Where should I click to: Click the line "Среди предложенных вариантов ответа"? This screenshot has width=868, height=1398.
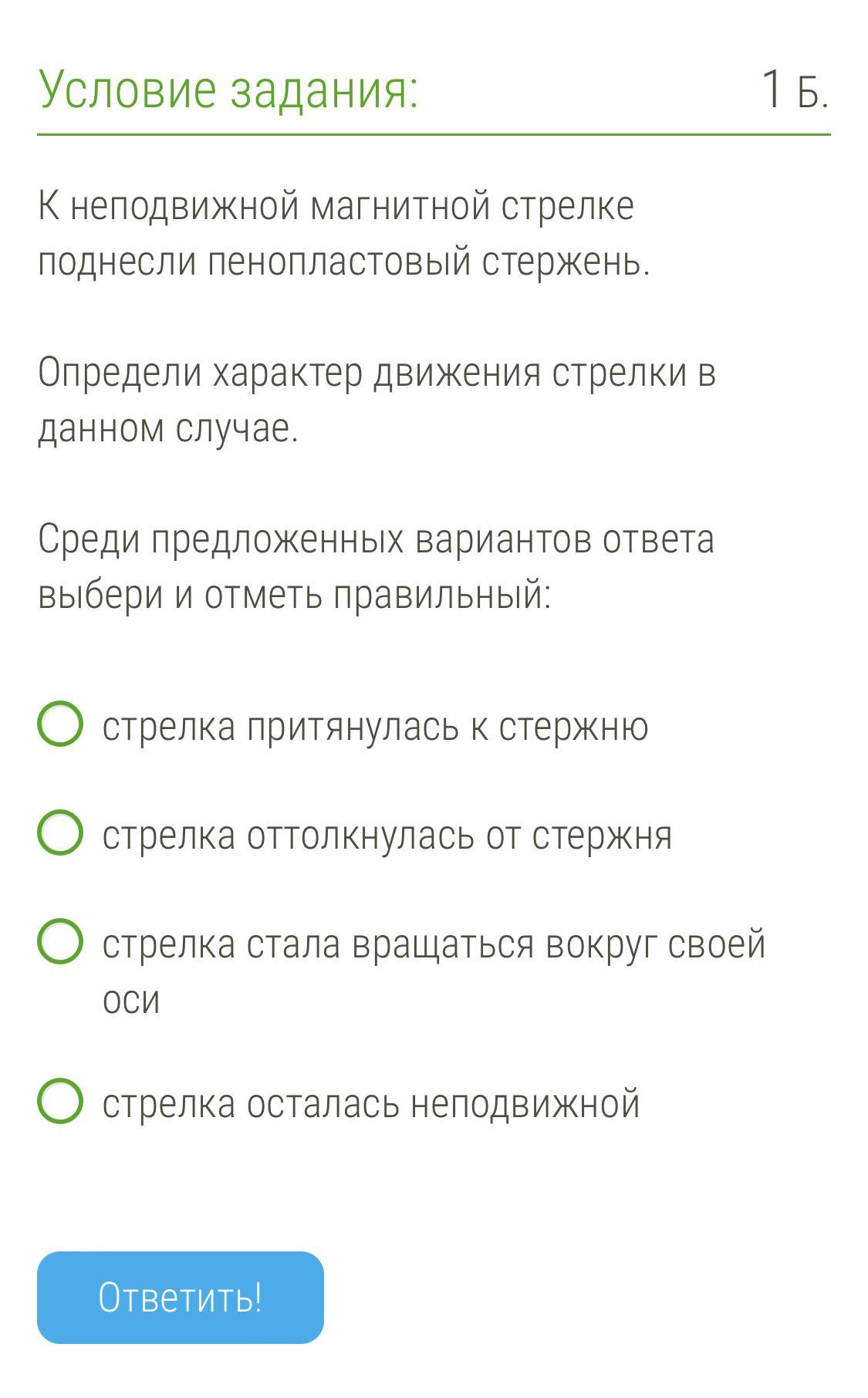(x=376, y=539)
